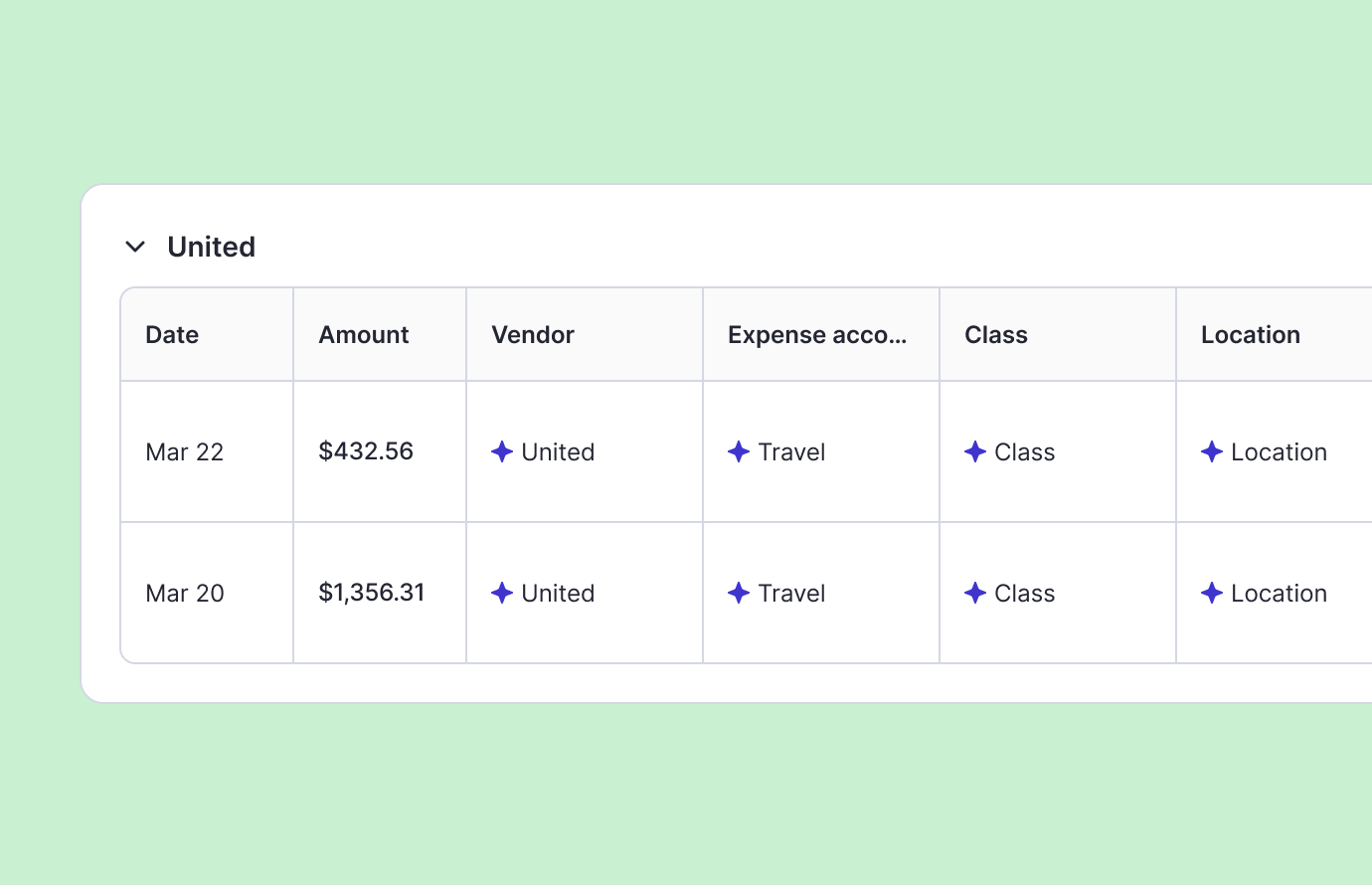The height and width of the screenshot is (885, 1372).
Task: Collapse the United group chevron
Action: click(135, 247)
